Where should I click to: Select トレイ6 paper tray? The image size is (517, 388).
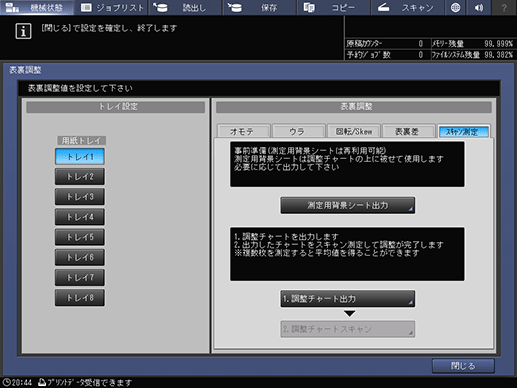coord(80,257)
